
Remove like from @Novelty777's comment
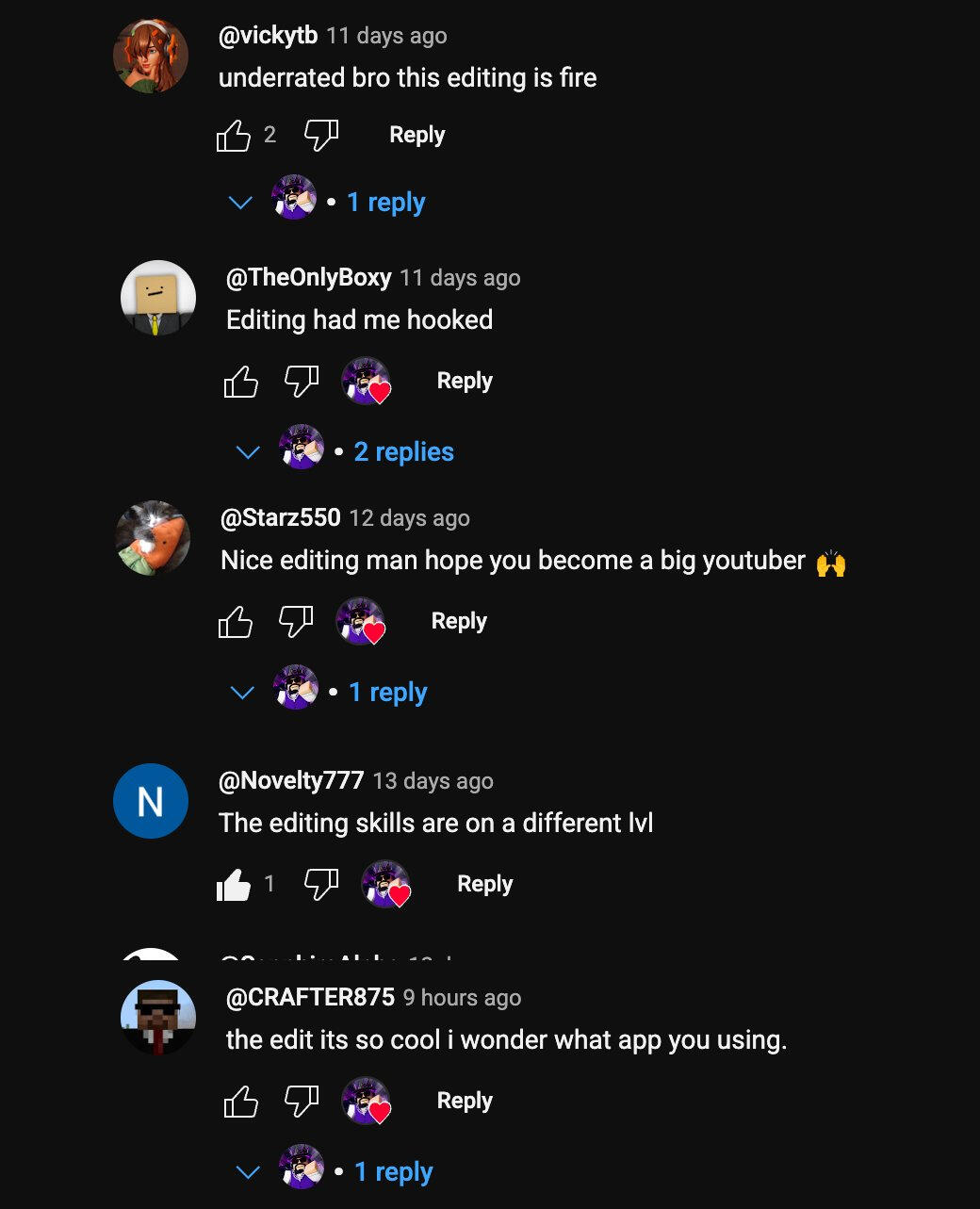point(234,885)
